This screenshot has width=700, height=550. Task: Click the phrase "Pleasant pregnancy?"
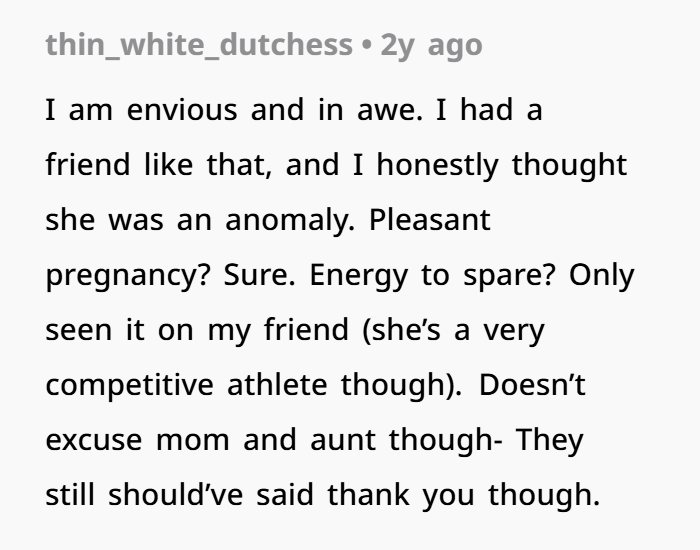pyautogui.click(x=268, y=247)
